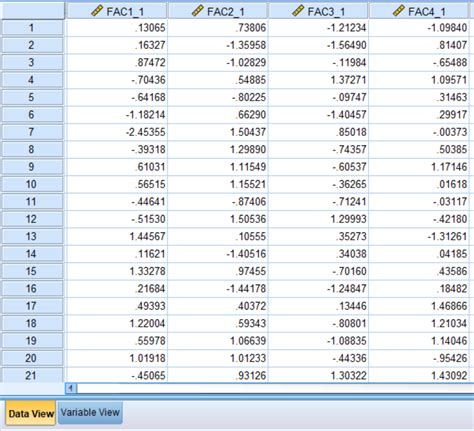Select the FAC4_1 column header

[x=419, y=12]
